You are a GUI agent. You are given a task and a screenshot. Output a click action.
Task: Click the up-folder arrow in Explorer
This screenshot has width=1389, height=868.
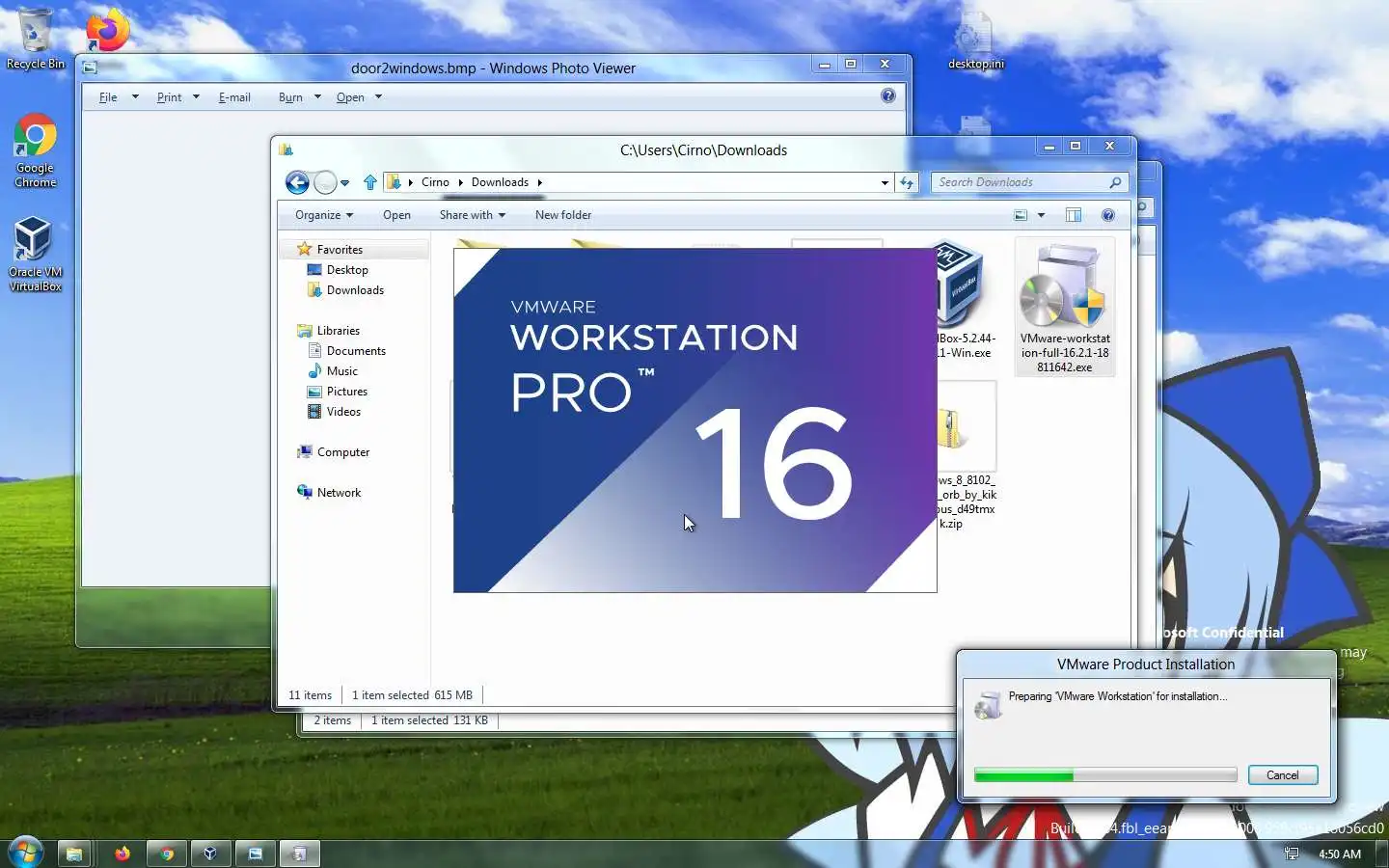370,182
